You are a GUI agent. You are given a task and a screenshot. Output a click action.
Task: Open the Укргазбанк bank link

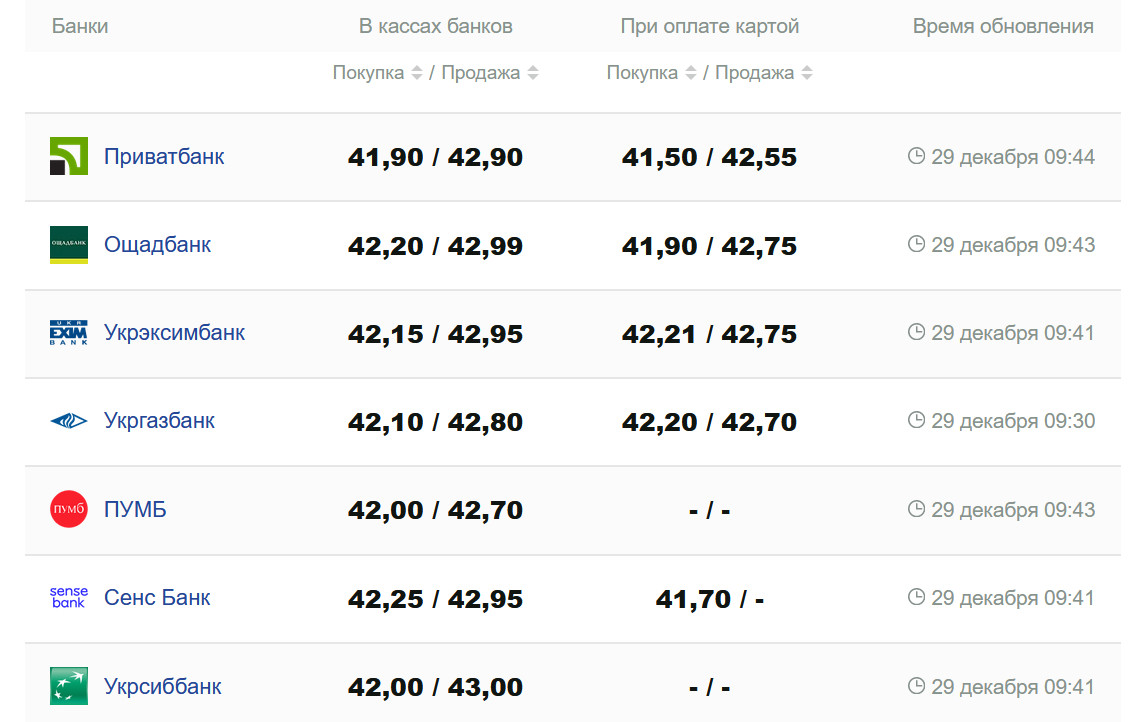pyautogui.click(x=159, y=421)
